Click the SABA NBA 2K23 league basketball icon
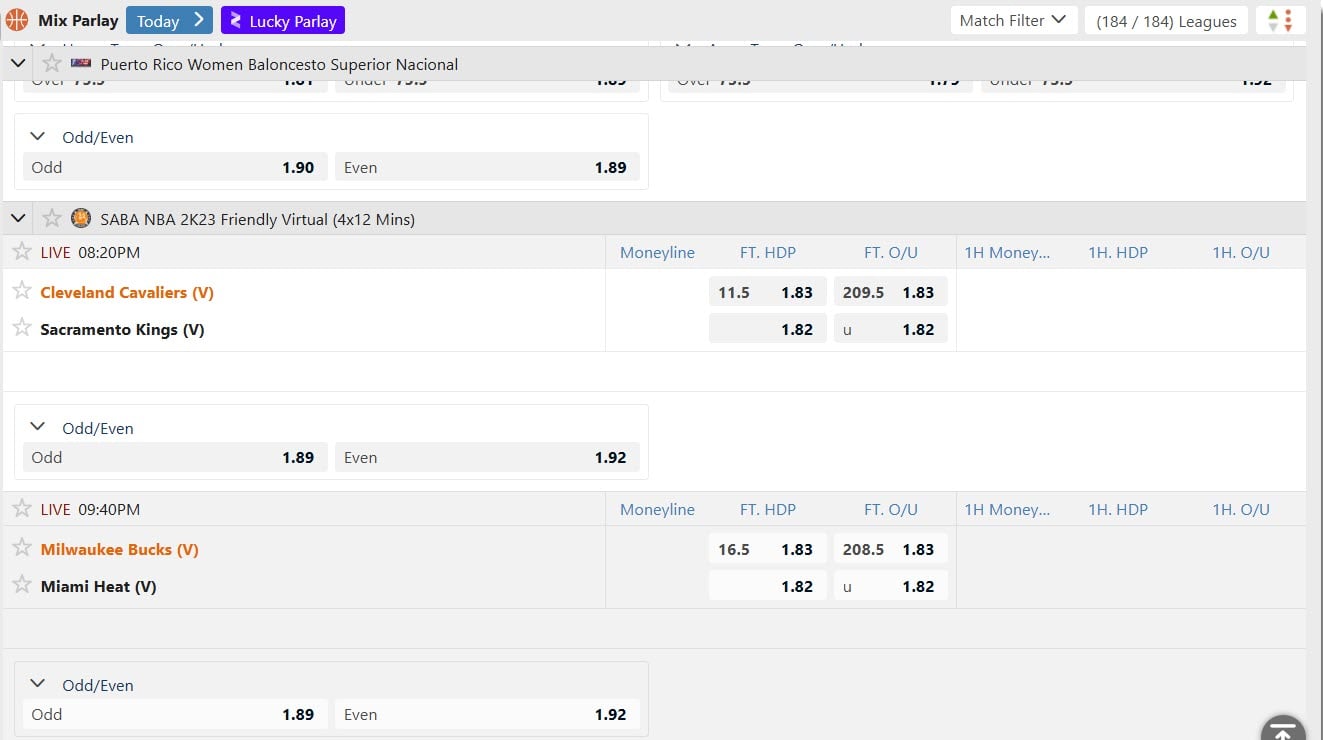This screenshot has width=1323, height=740. [81, 218]
